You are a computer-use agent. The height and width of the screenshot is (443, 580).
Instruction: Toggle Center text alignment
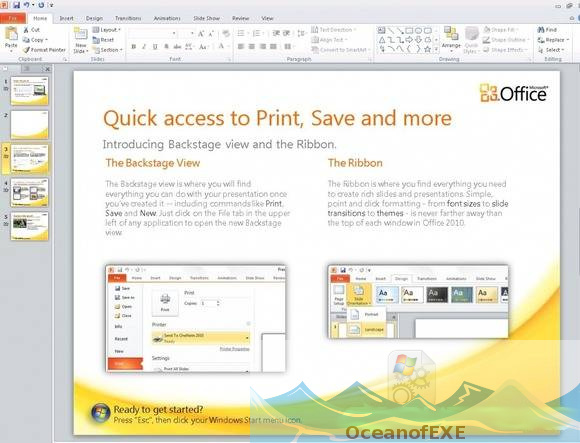pyautogui.click(x=252, y=47)
